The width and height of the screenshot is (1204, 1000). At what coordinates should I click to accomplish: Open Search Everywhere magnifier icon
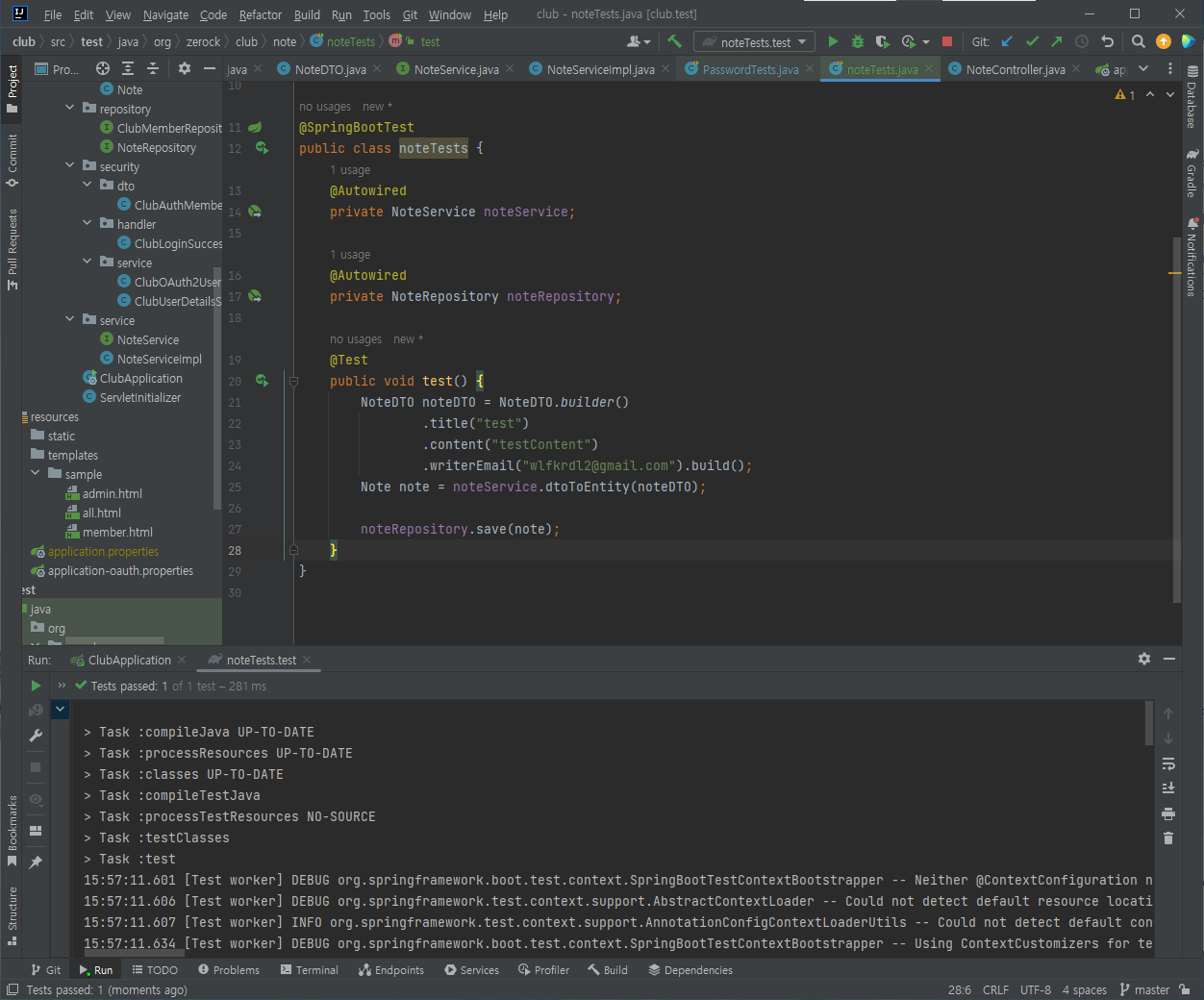[x=1139, y=41]
